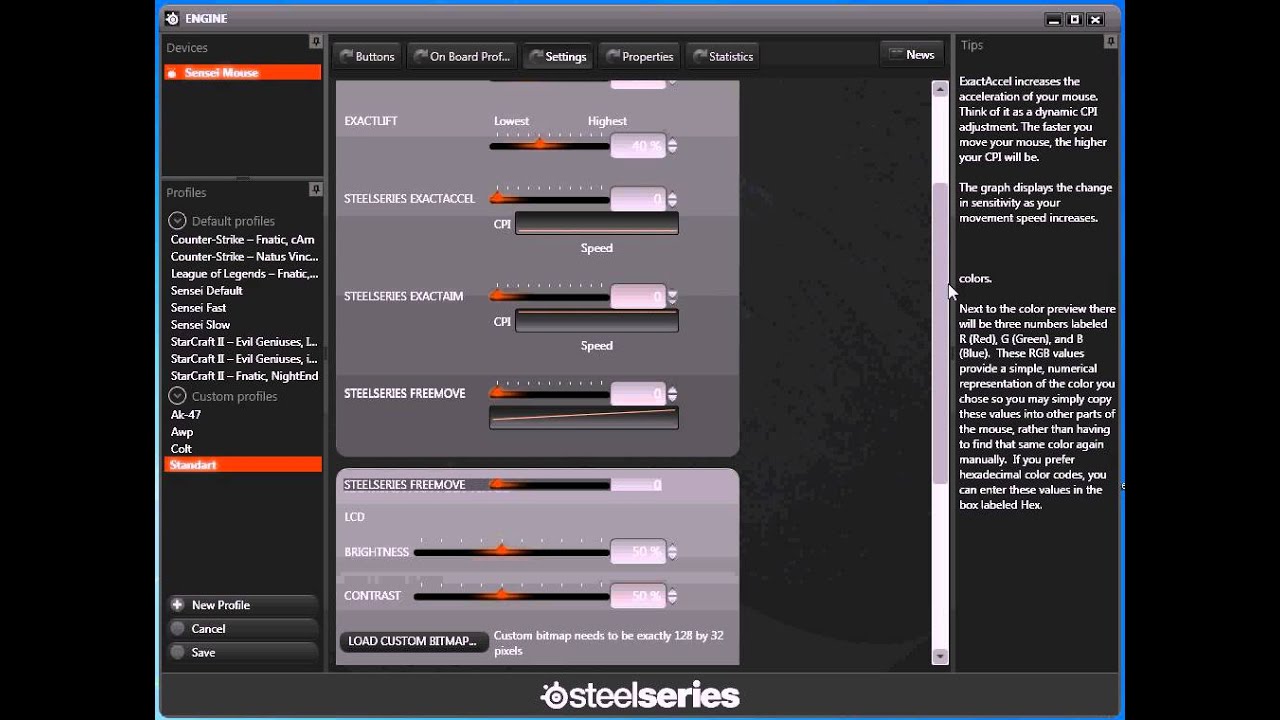Increase ExactAccel using the stepper up arrow
1280x720 pixels.
[x=672, y=195]
